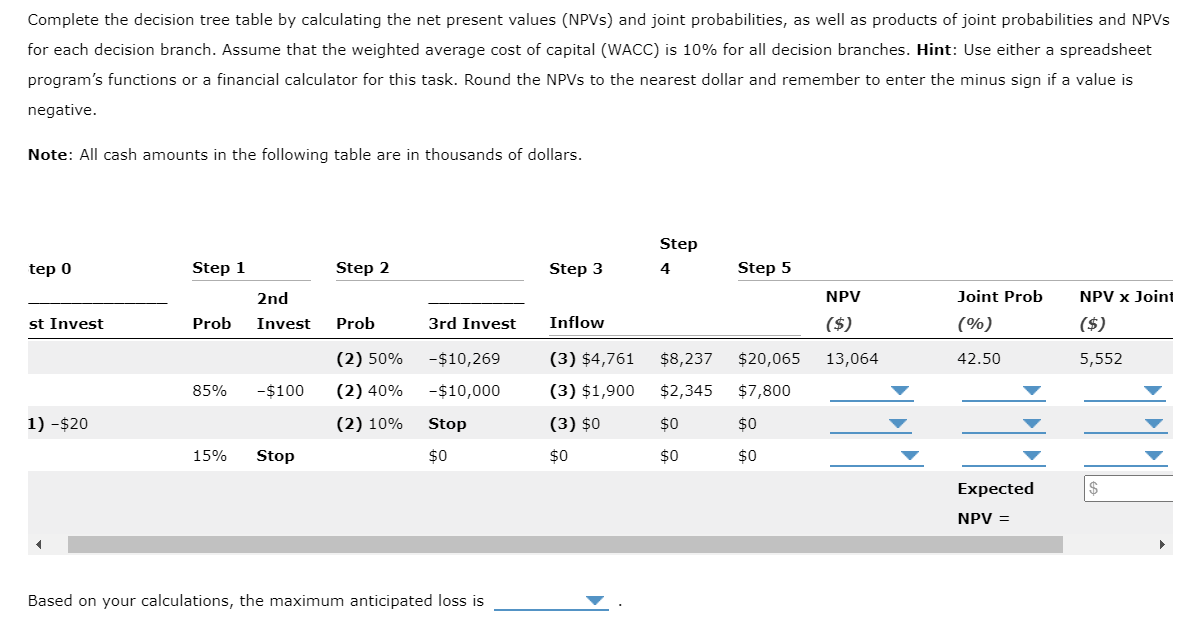1199x640 pixels.
Task: Click the $20,065 Step 5 inflow cell
Action: tap(769, 359)
